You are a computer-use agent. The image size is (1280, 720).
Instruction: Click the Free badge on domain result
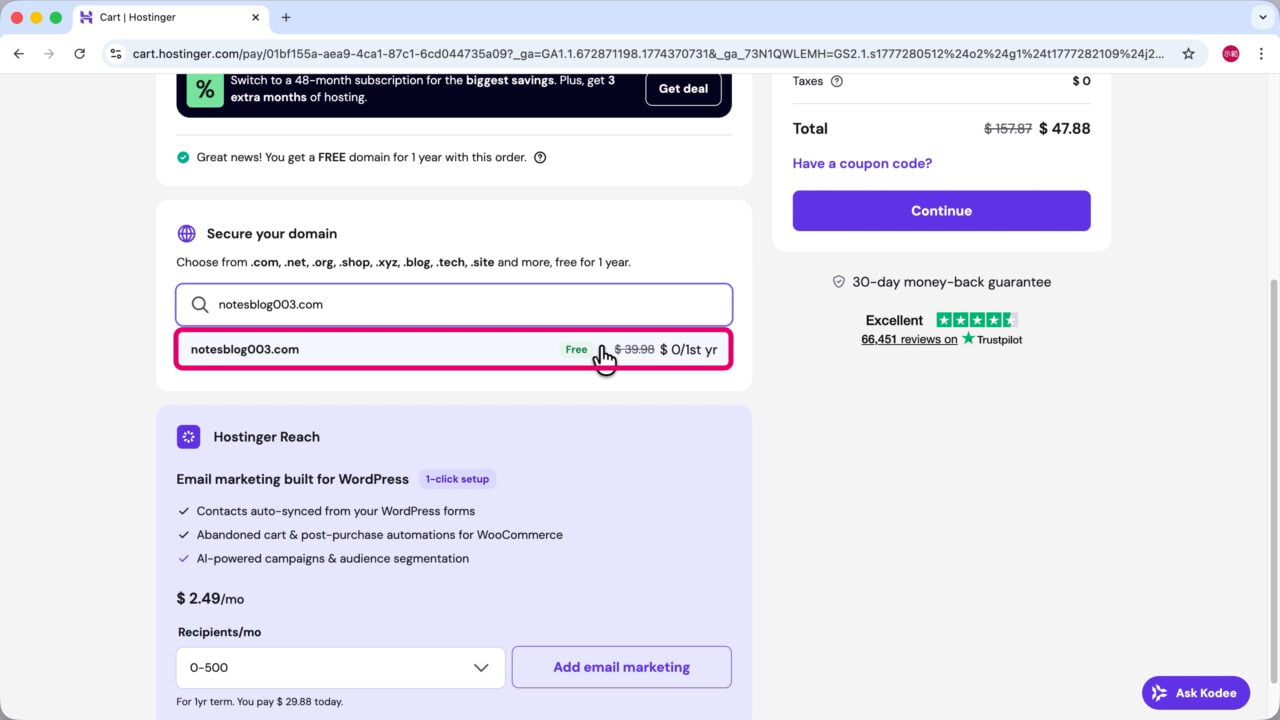(x=576, y=350)
